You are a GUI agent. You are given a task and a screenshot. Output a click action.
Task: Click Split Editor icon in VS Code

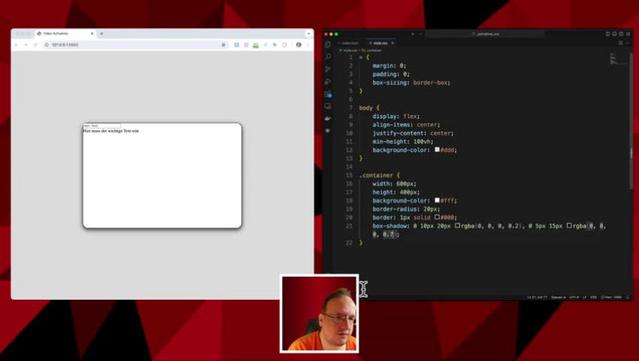tap(621, 43)
